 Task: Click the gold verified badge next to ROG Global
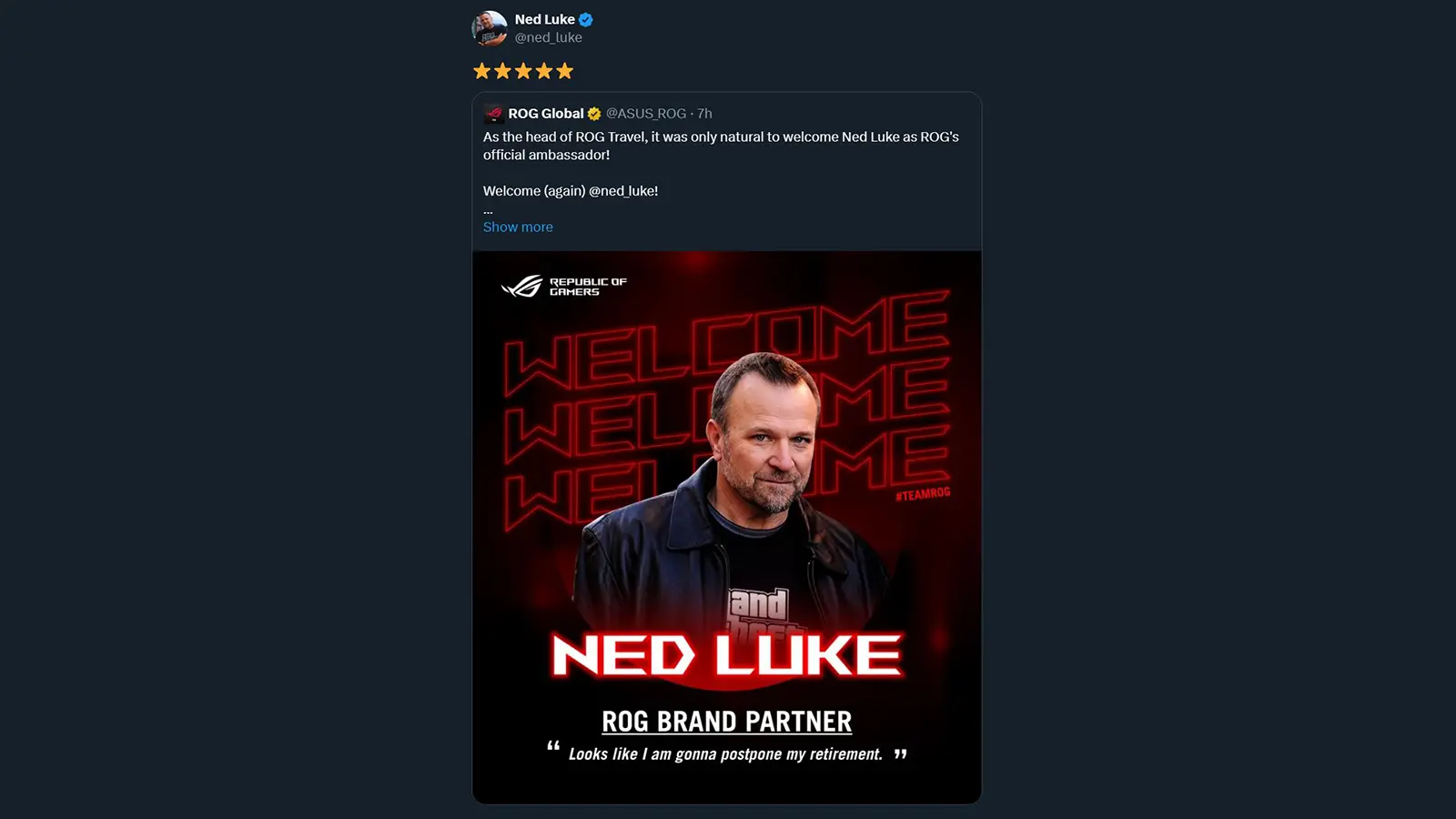pyautogui.click(x=594, y=114)
